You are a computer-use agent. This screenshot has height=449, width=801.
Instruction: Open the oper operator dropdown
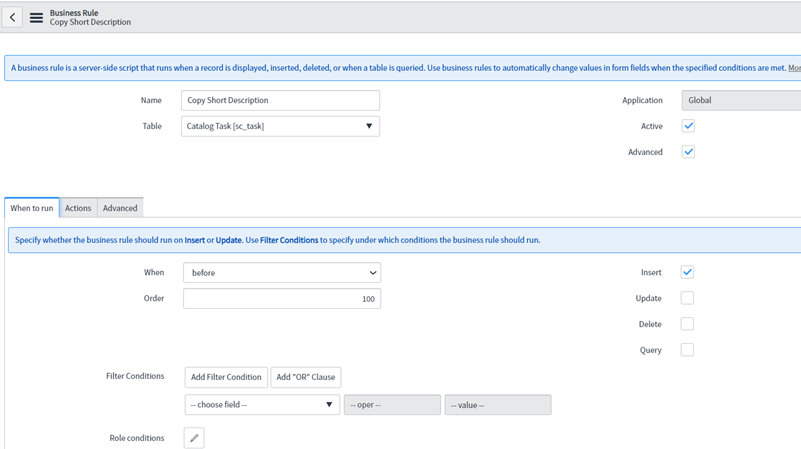tap(392, 405)
